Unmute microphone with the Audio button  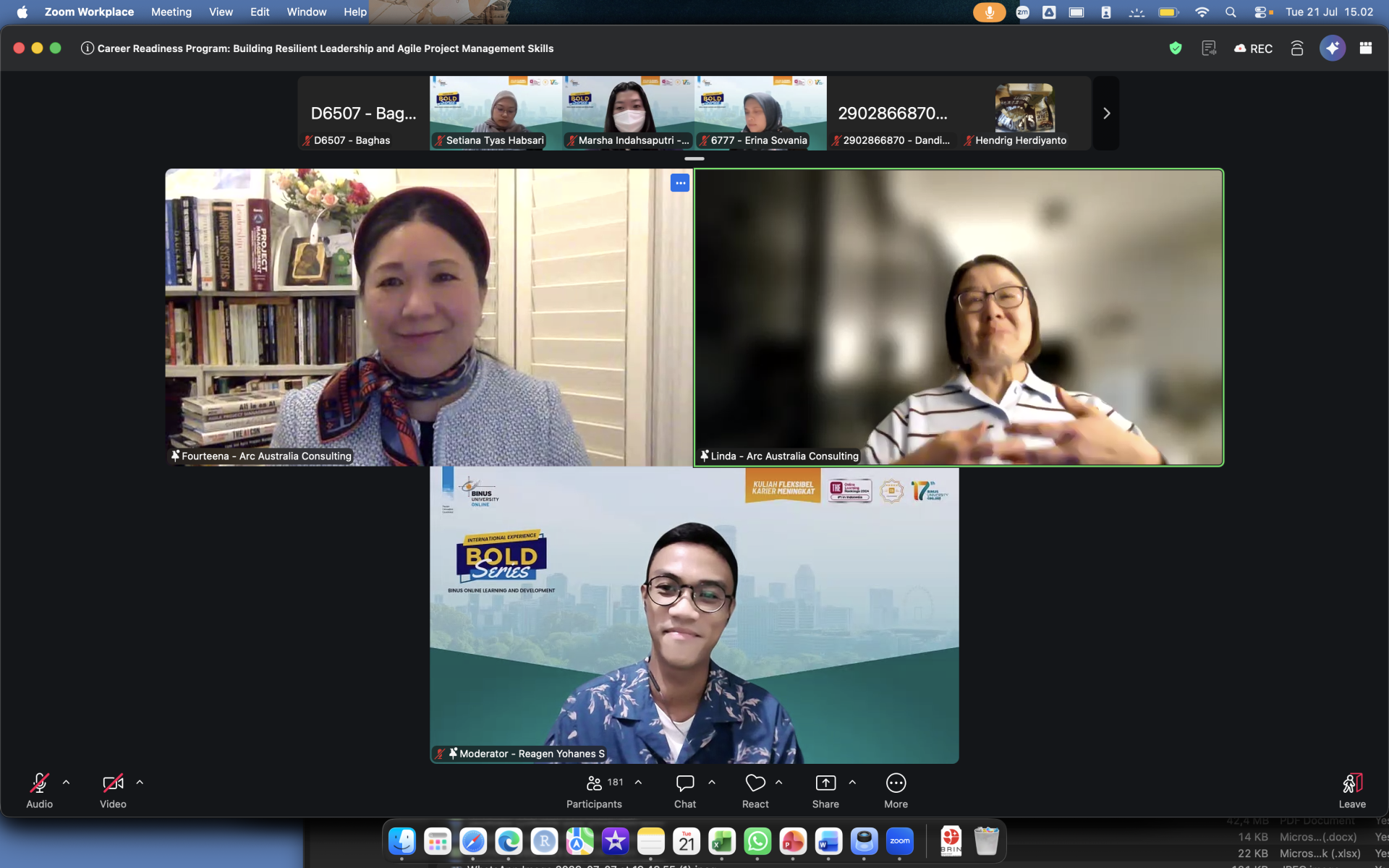tap(39, 791)
